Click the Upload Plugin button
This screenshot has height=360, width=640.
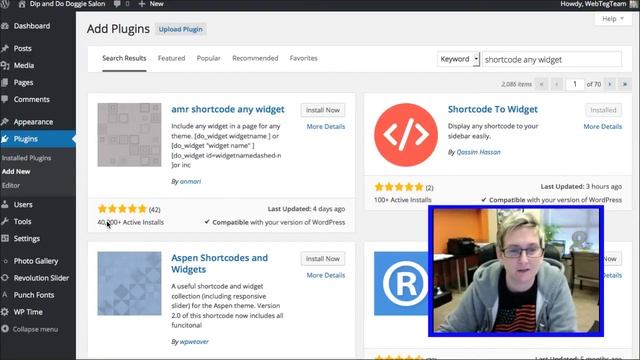180,29
